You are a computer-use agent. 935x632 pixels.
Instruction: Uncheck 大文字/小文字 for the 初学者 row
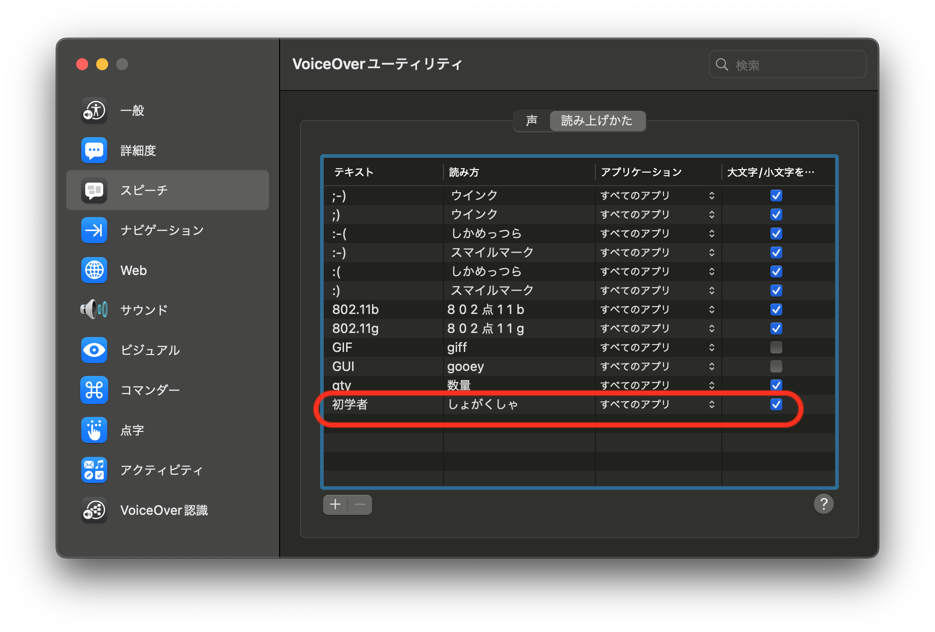click(776, 404)
